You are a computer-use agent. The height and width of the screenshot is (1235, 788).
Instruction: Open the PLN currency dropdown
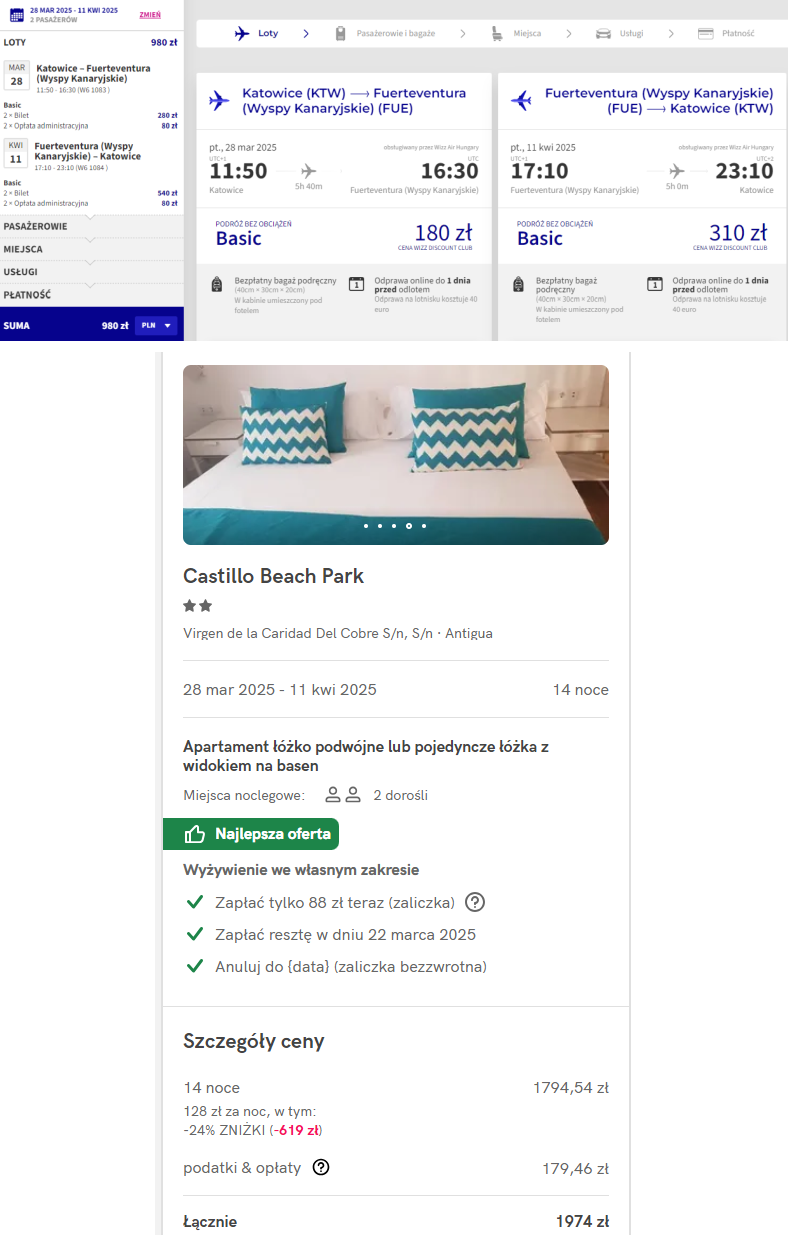coord(157,325)
